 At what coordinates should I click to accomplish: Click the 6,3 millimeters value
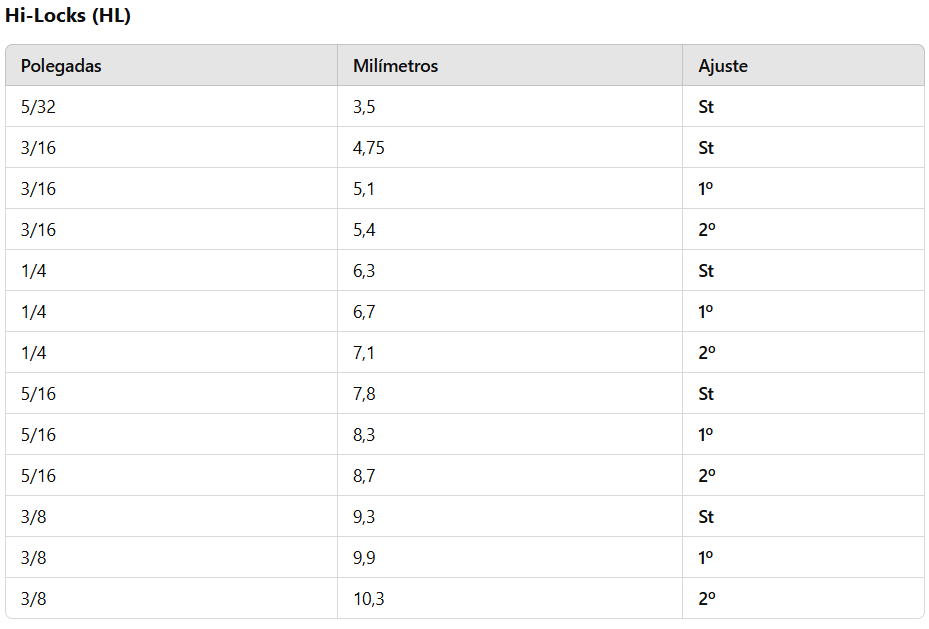point(364,271)
